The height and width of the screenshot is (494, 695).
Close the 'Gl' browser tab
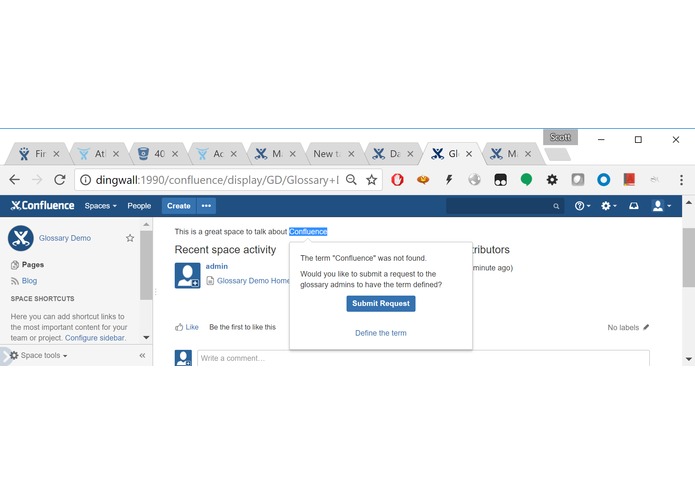[x=469, y=154]
